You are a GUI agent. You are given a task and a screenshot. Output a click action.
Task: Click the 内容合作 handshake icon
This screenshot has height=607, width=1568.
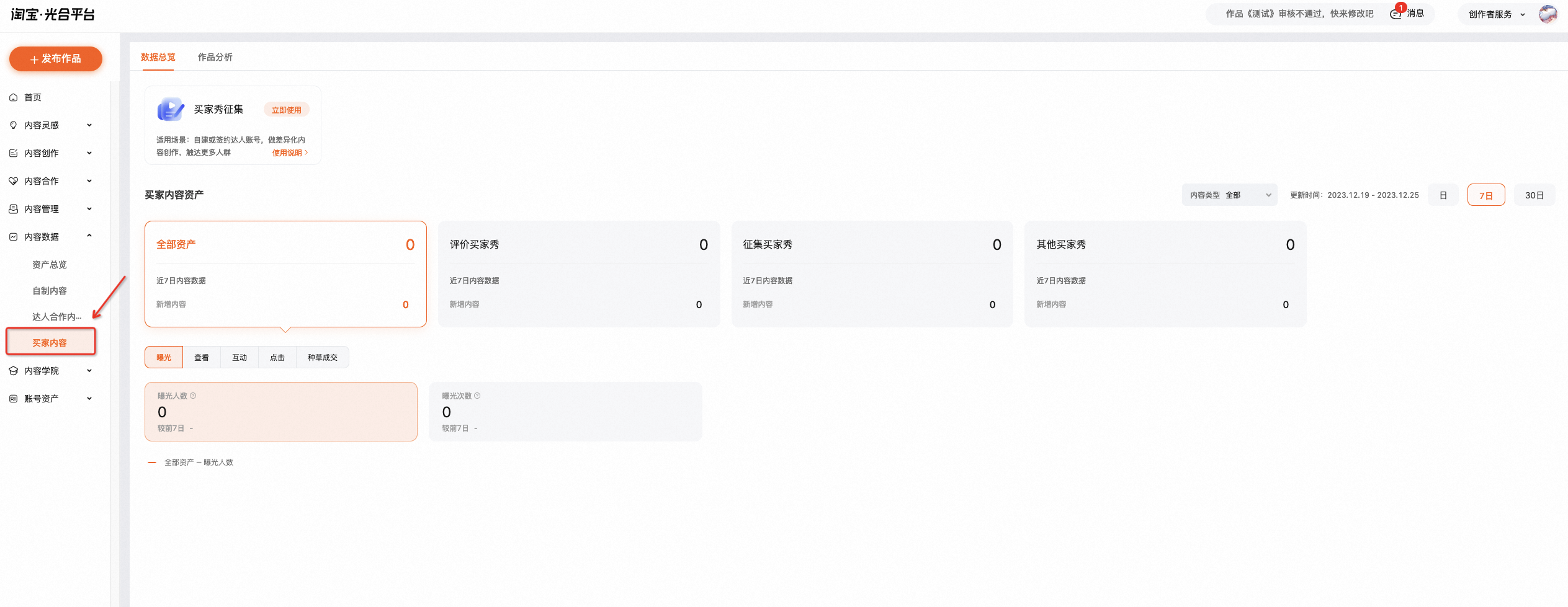pos(13,181)
